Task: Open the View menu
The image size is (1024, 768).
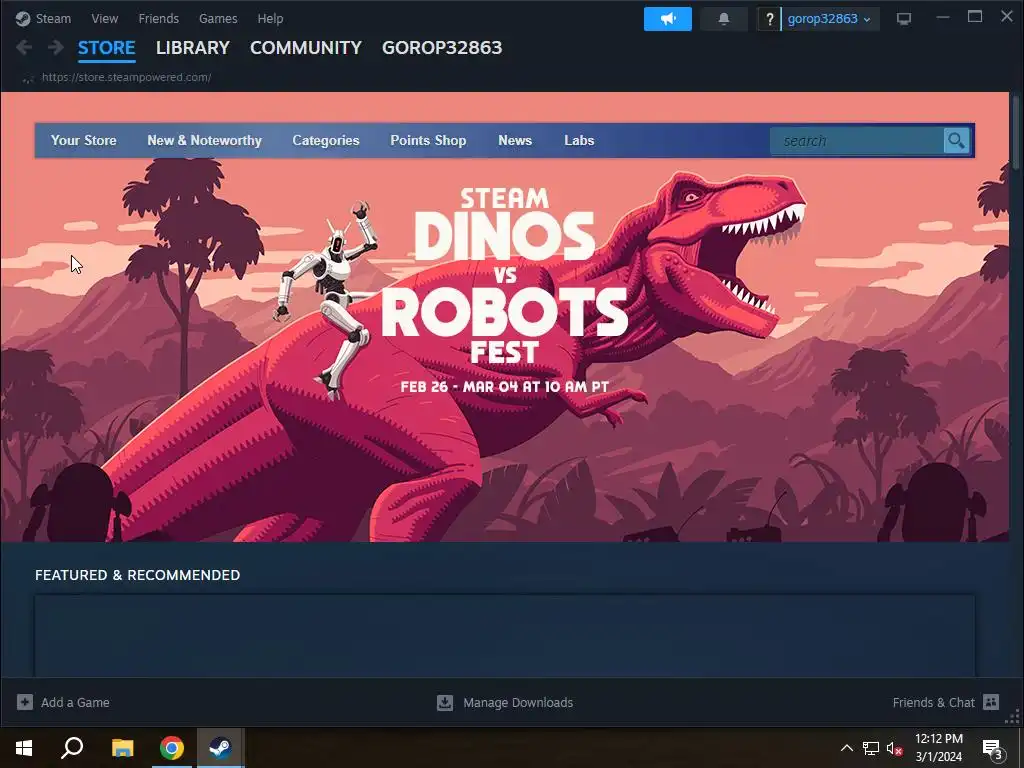Action: (104, 18)
